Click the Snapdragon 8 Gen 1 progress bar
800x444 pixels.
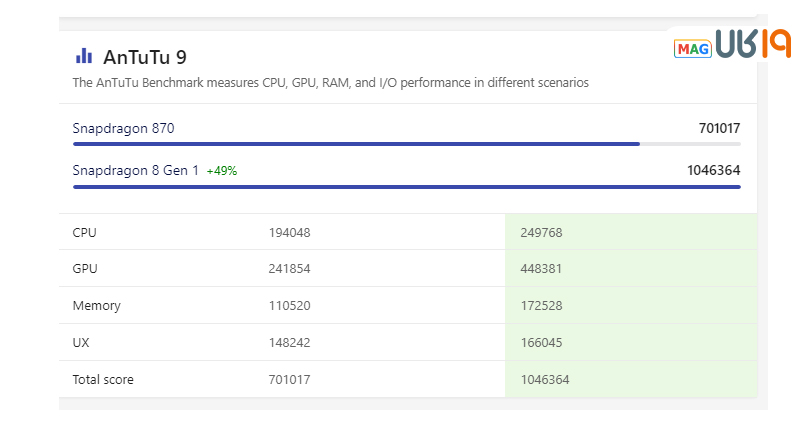406,187
